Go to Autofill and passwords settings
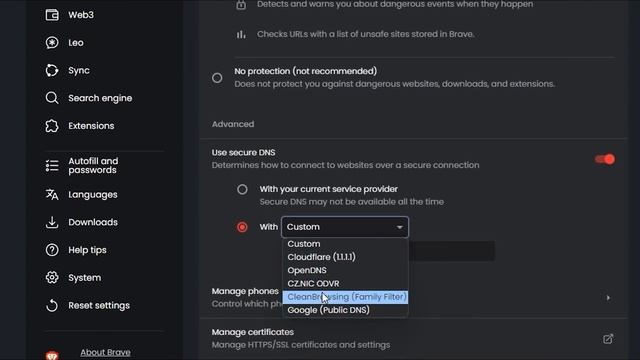This screenshot has width=640, height=360. [93, 166]
